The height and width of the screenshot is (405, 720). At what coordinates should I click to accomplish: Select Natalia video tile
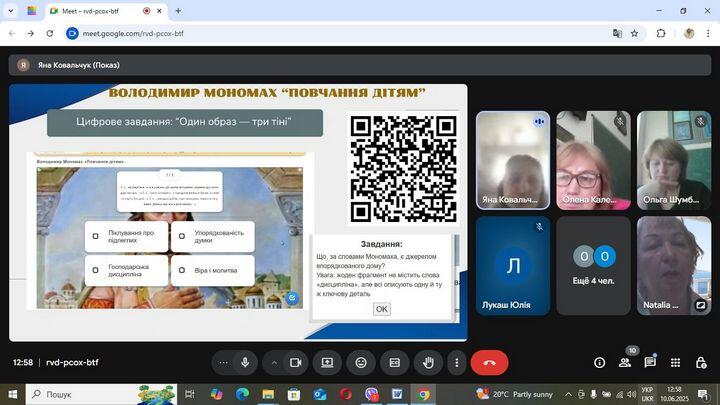point(674,266)
